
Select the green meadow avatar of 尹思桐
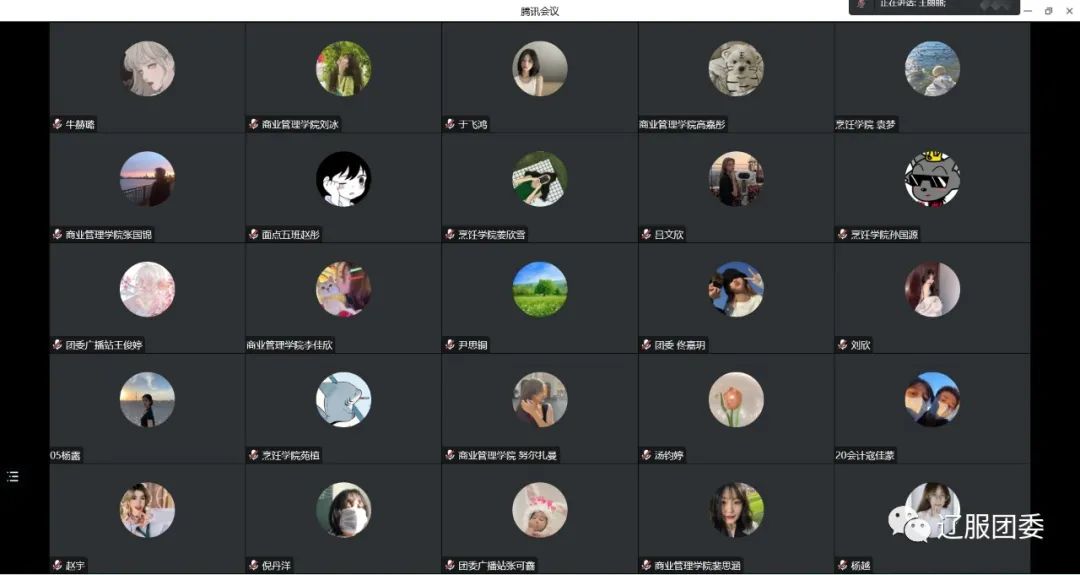pyautogui.click(x=540, y=289)
